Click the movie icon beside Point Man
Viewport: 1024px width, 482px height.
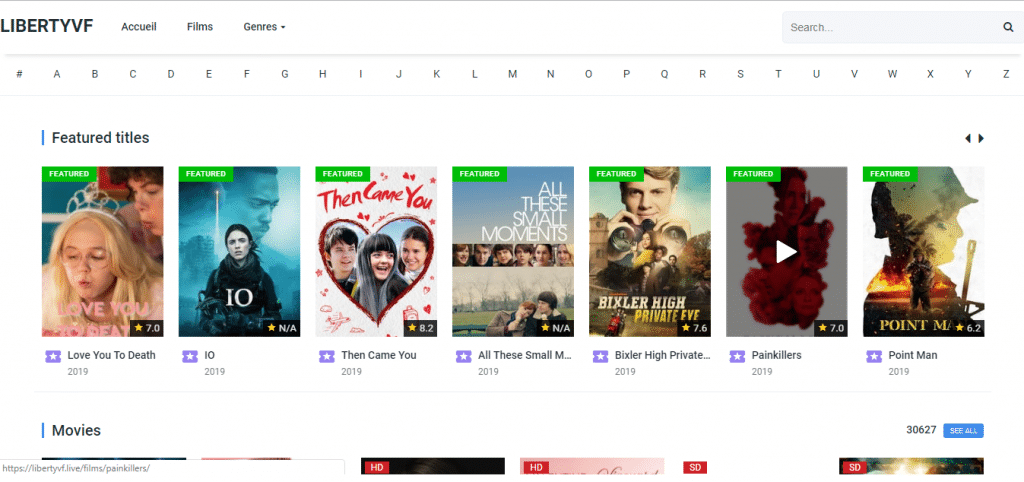[874, 356]
